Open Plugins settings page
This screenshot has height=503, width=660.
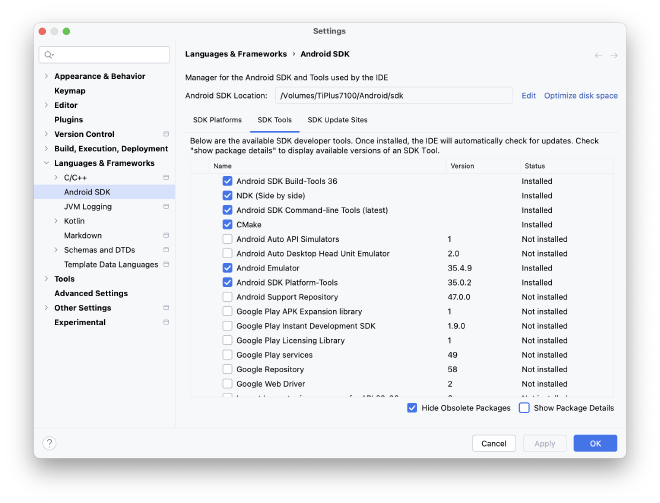69,120
